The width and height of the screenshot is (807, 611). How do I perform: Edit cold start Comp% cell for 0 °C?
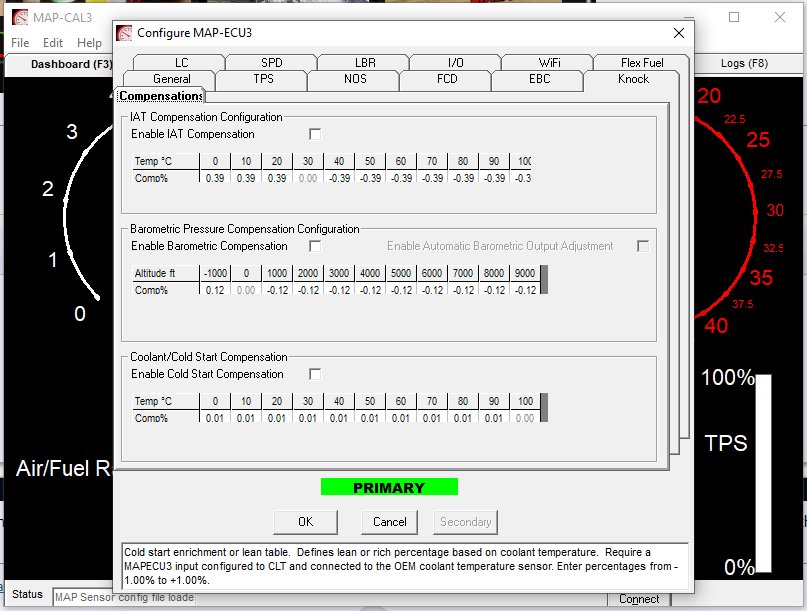(x=215, y=418)
